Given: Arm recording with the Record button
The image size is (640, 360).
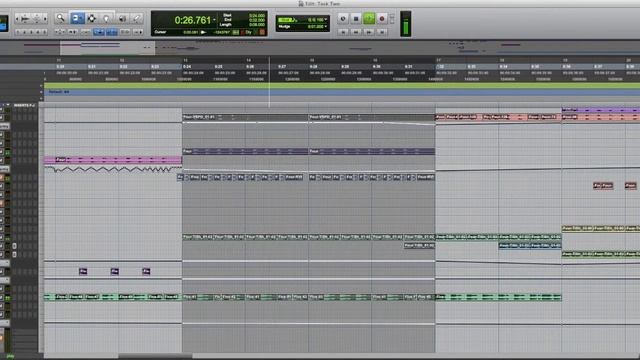Looking at the screenshot, I should (382, 18).
